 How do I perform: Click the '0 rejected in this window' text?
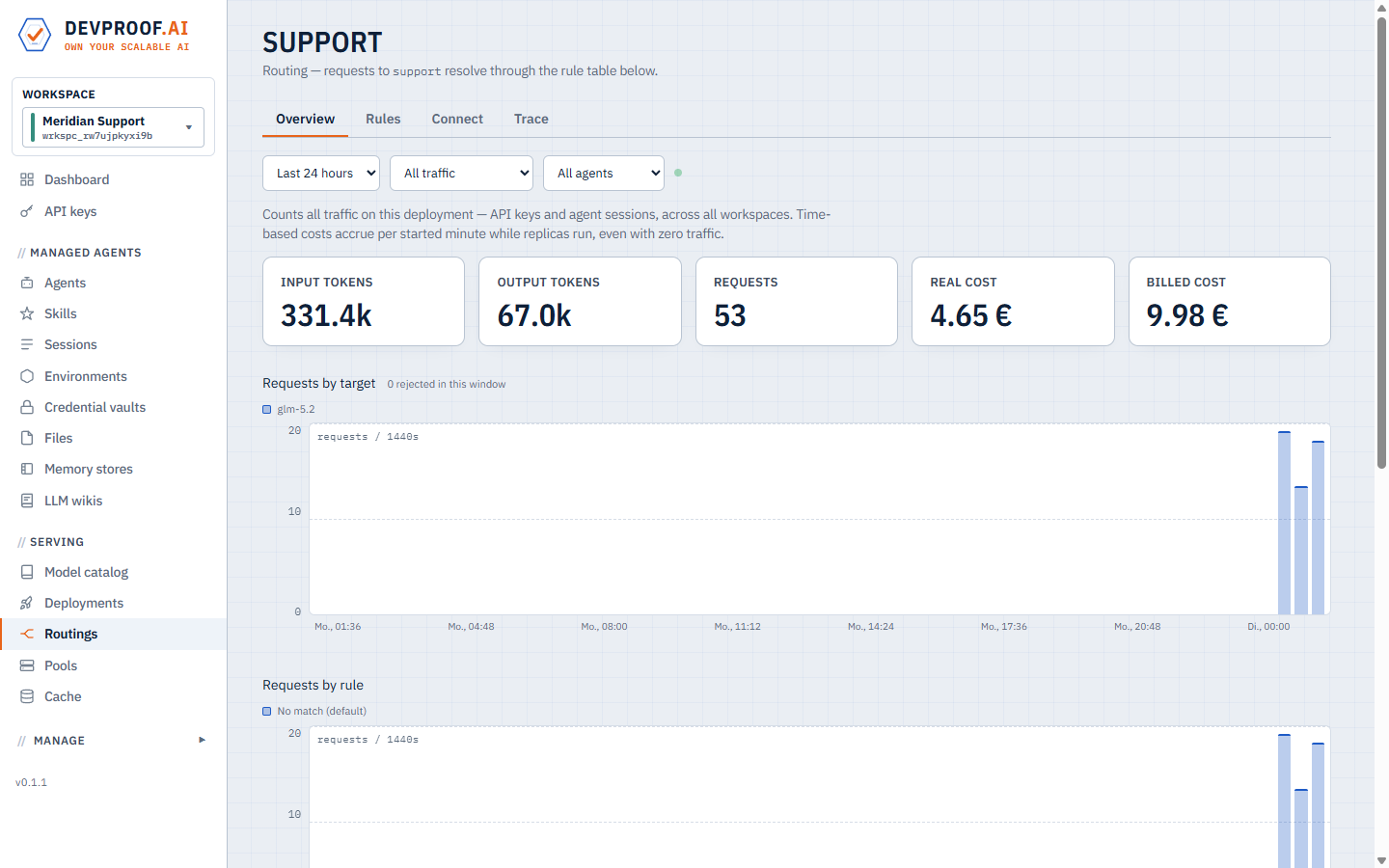447,384
